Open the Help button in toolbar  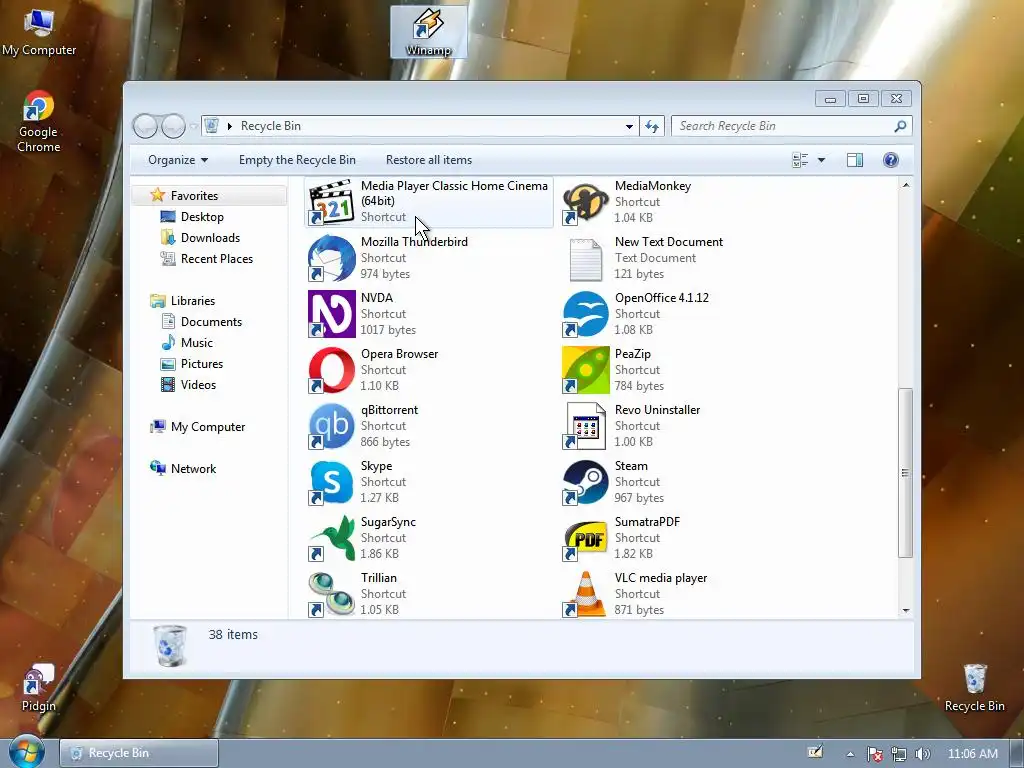coord(891,160)
